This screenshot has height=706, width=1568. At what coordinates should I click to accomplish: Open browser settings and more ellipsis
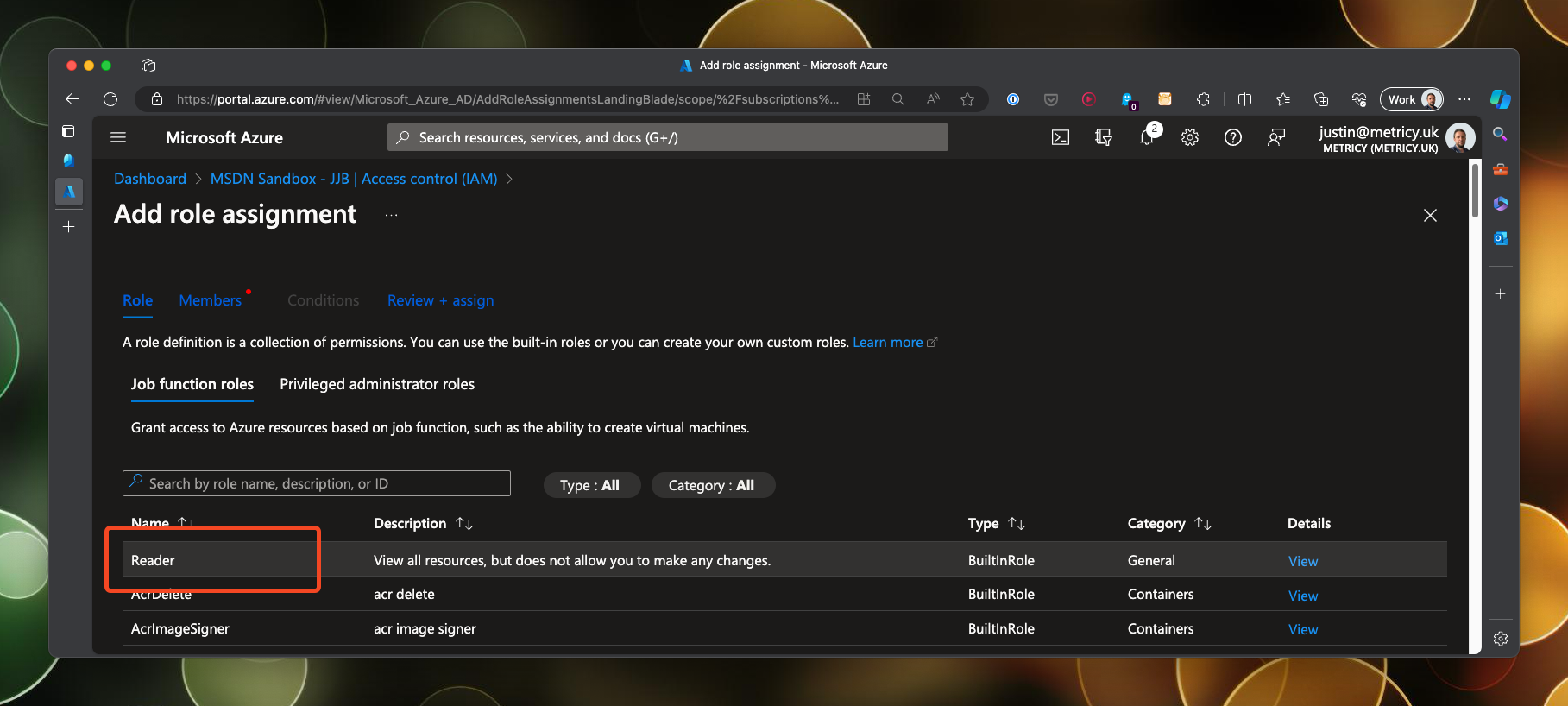1464,99
